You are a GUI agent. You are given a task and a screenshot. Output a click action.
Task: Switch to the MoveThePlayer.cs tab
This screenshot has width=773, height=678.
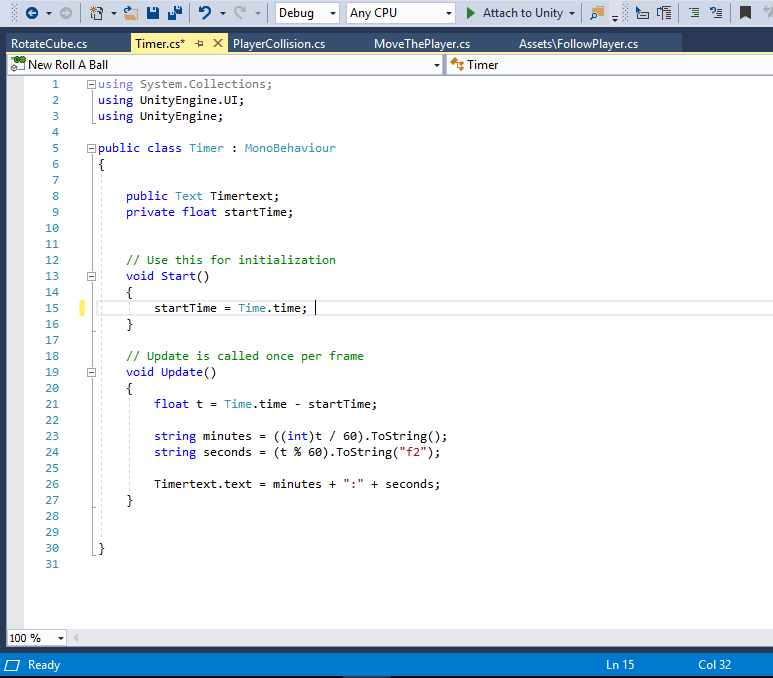coord(422,44)
